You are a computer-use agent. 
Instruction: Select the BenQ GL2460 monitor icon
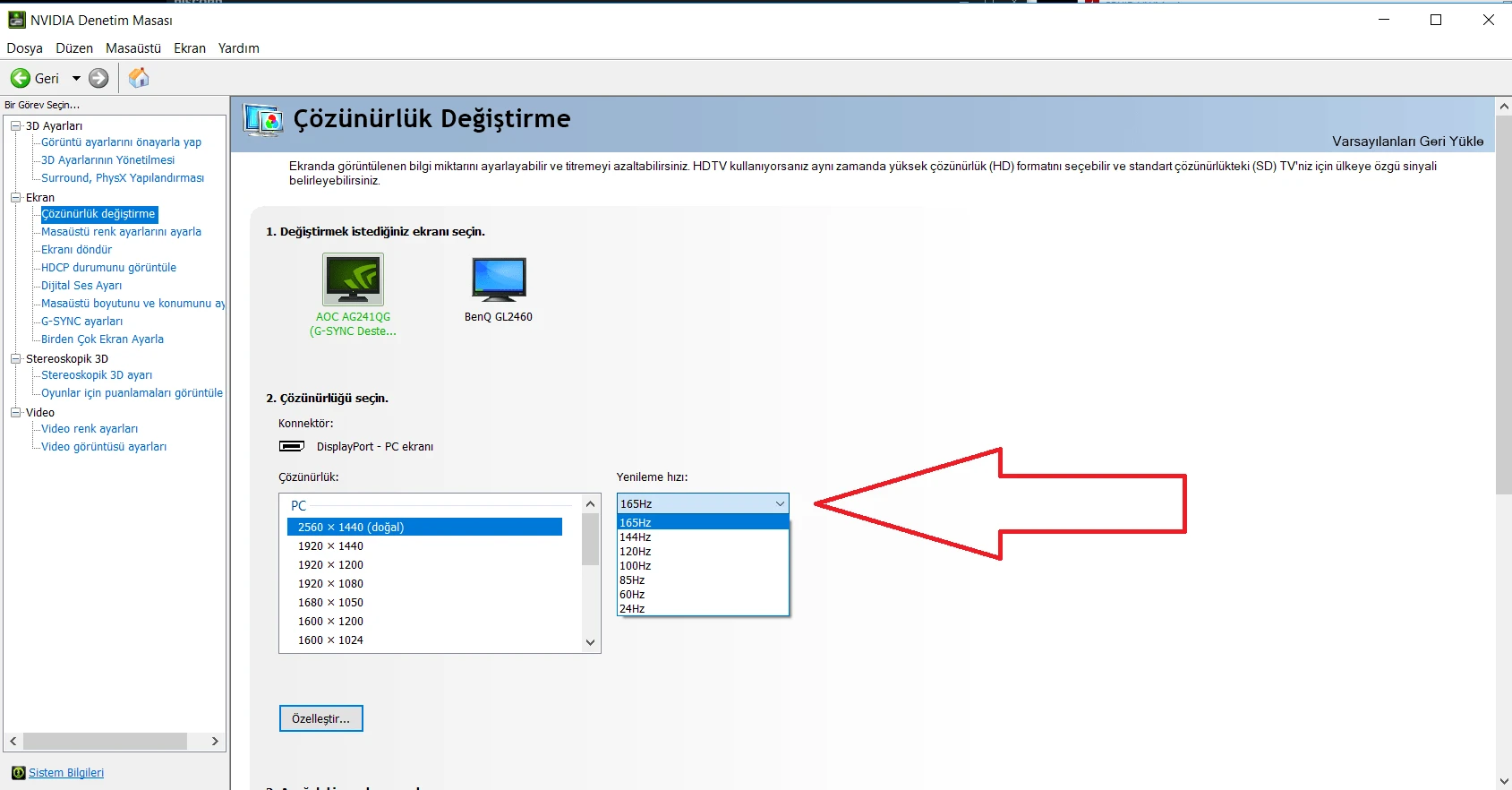(x=499, y=279)
